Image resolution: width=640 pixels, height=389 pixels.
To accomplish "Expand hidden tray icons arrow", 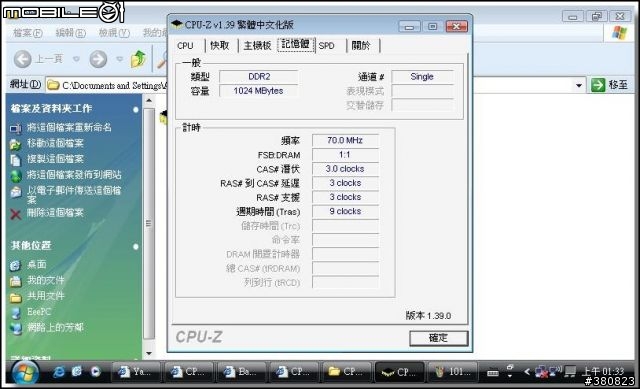I will pos(527,372).
